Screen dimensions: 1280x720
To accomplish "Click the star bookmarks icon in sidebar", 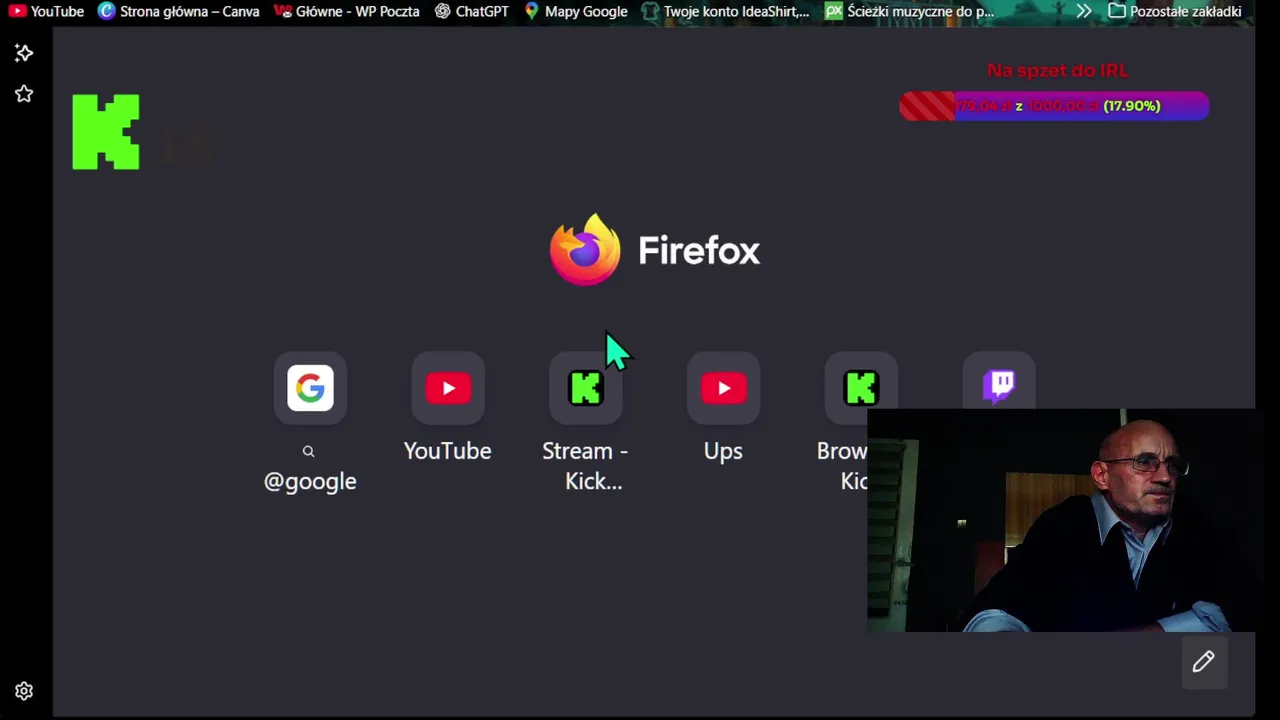I will pyautogui.click(x=24, y=94).
